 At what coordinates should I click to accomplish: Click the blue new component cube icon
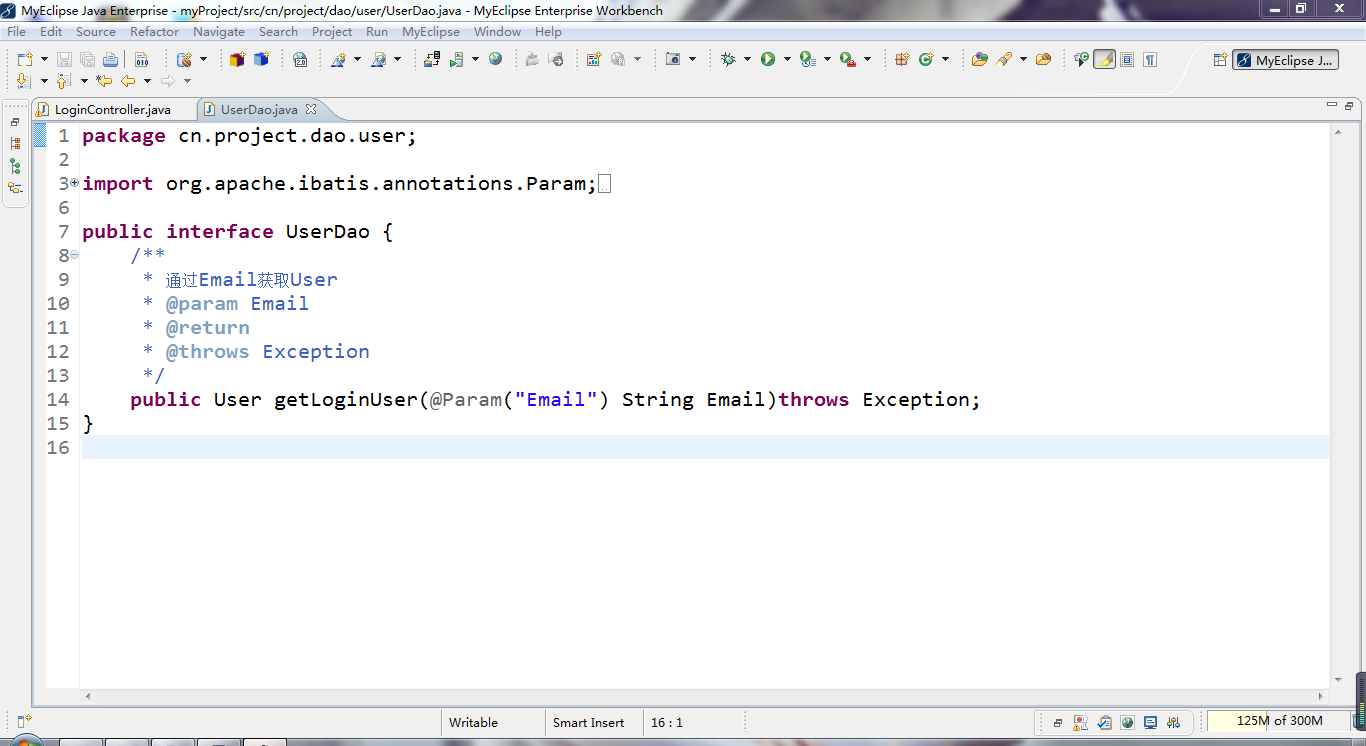(261, 60)
